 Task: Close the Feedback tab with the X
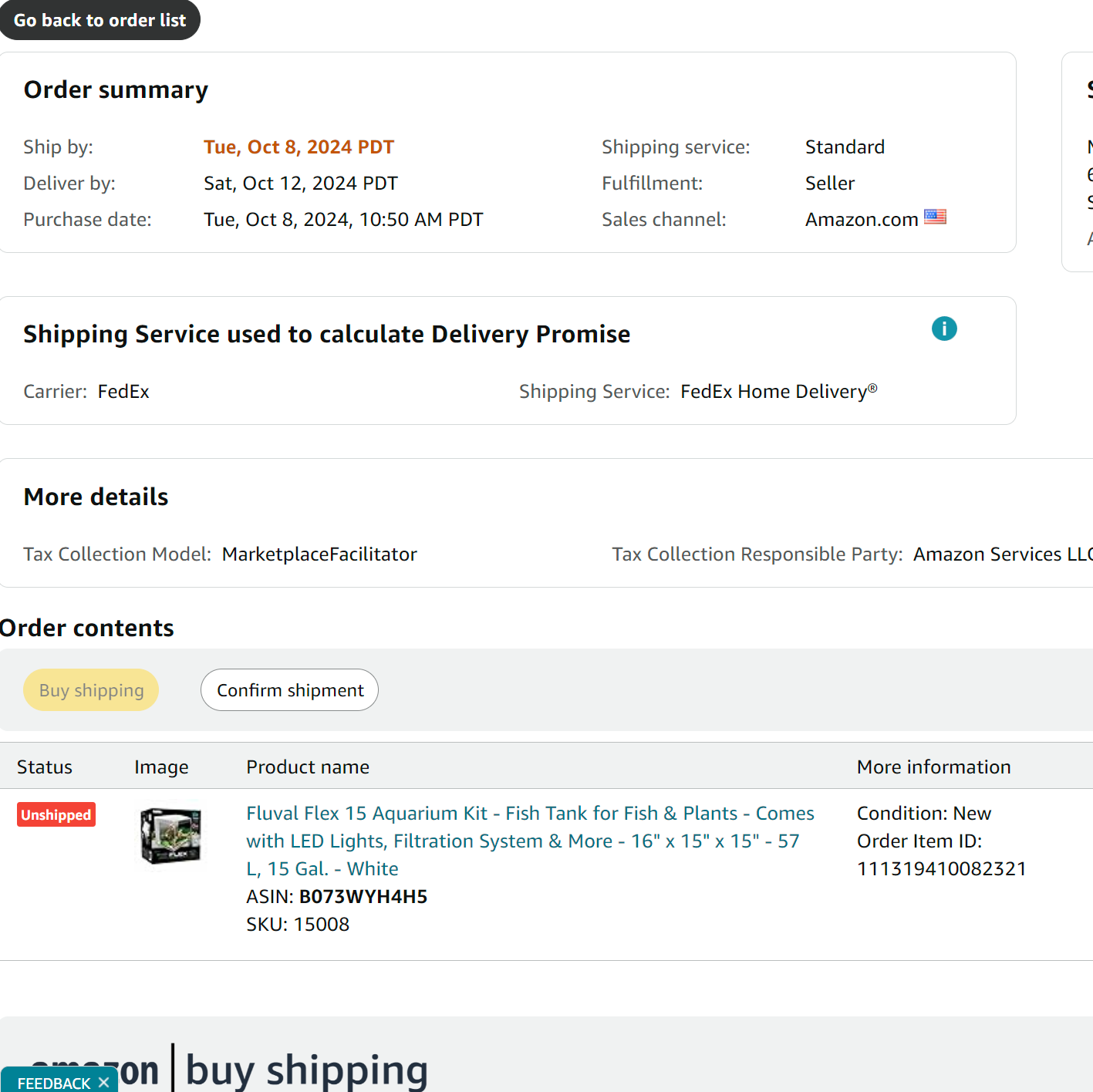pyautogui.click(x=104, y=1083)
